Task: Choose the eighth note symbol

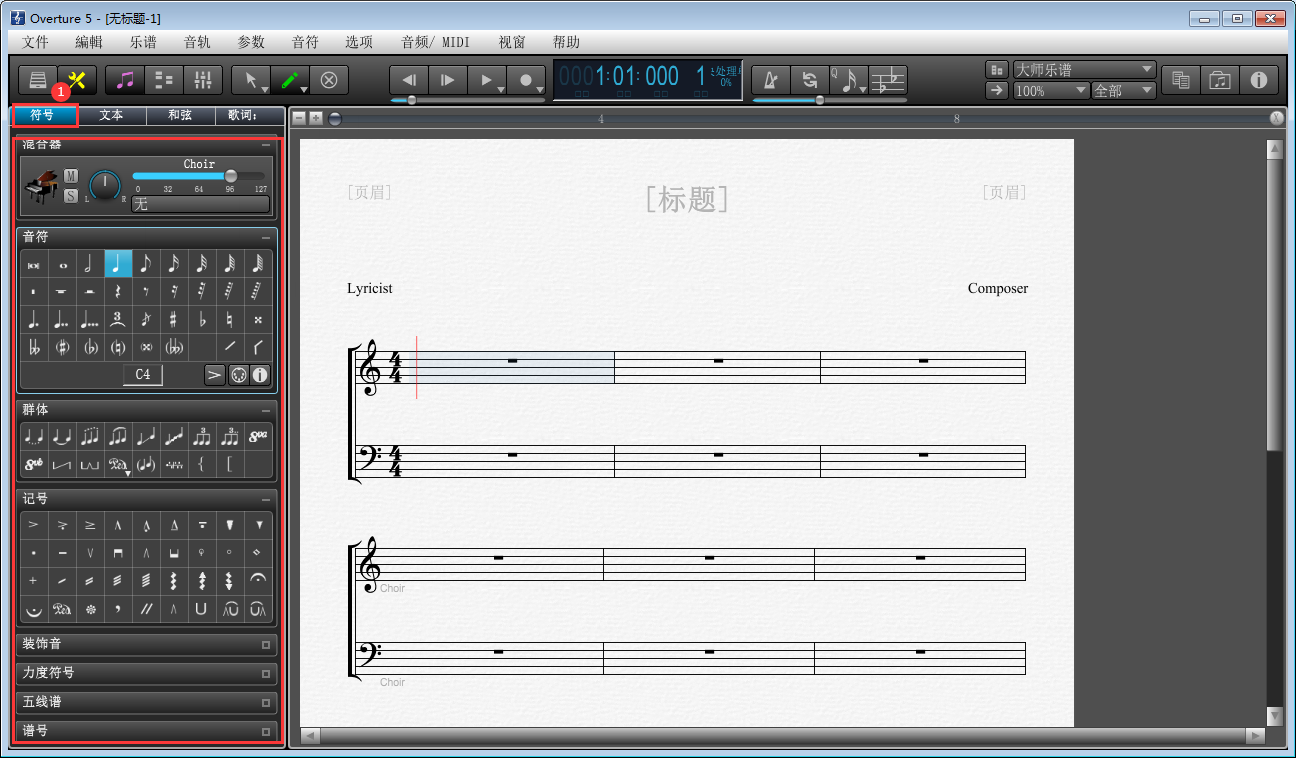Action: (x=146, y=264)
